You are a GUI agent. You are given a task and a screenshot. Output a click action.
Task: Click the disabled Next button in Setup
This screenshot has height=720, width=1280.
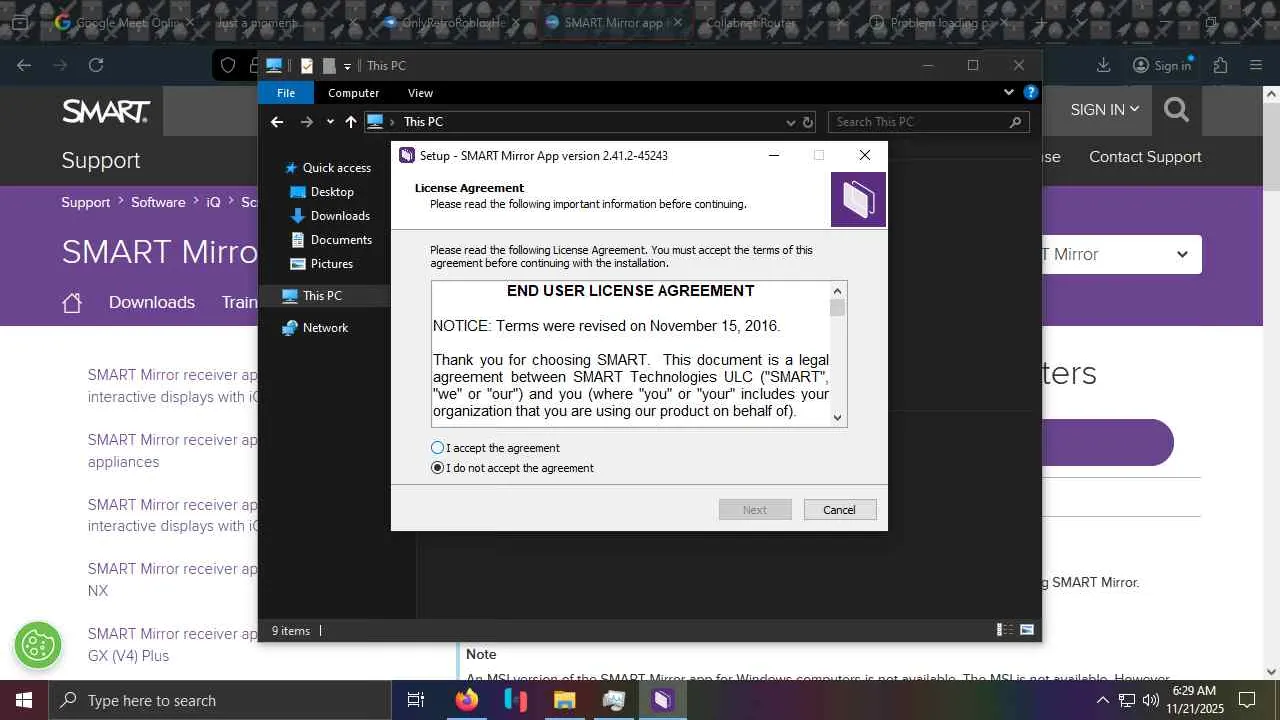point(755,510)
